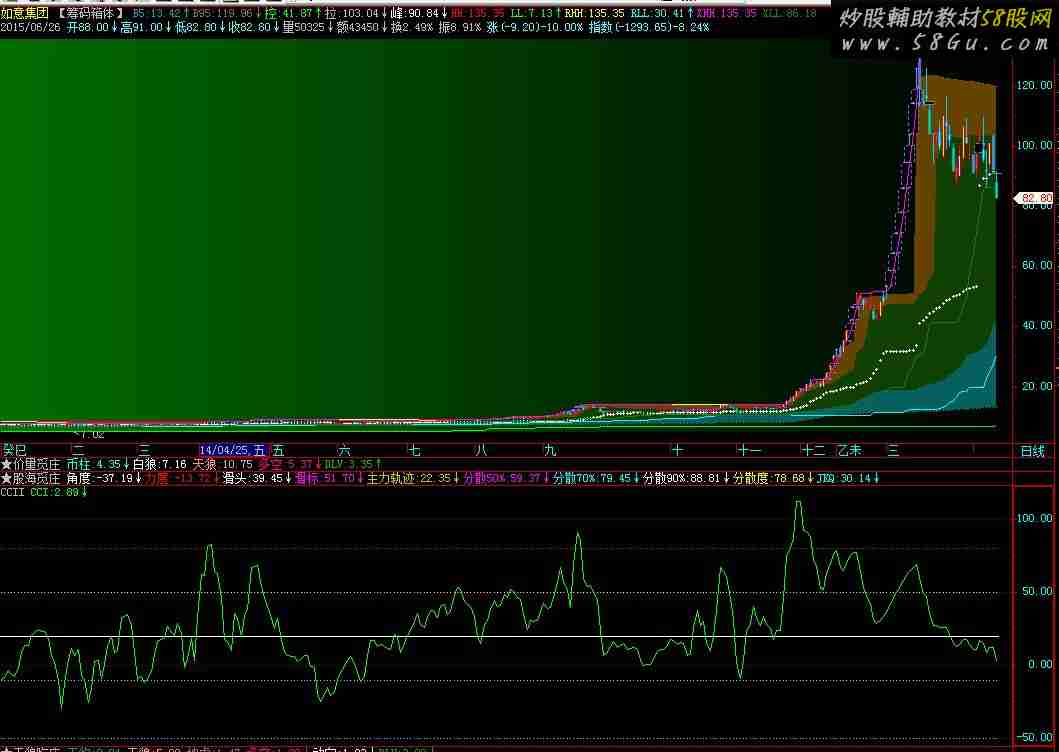Click the CCI:2.89 value readout
1059x752 pixels.
coord(58,492)
